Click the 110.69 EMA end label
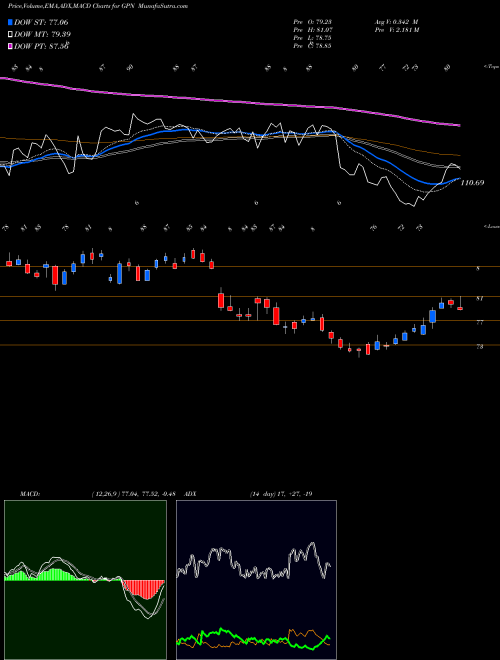This screenshot has width=500, height=660. [x=473, y=183]
